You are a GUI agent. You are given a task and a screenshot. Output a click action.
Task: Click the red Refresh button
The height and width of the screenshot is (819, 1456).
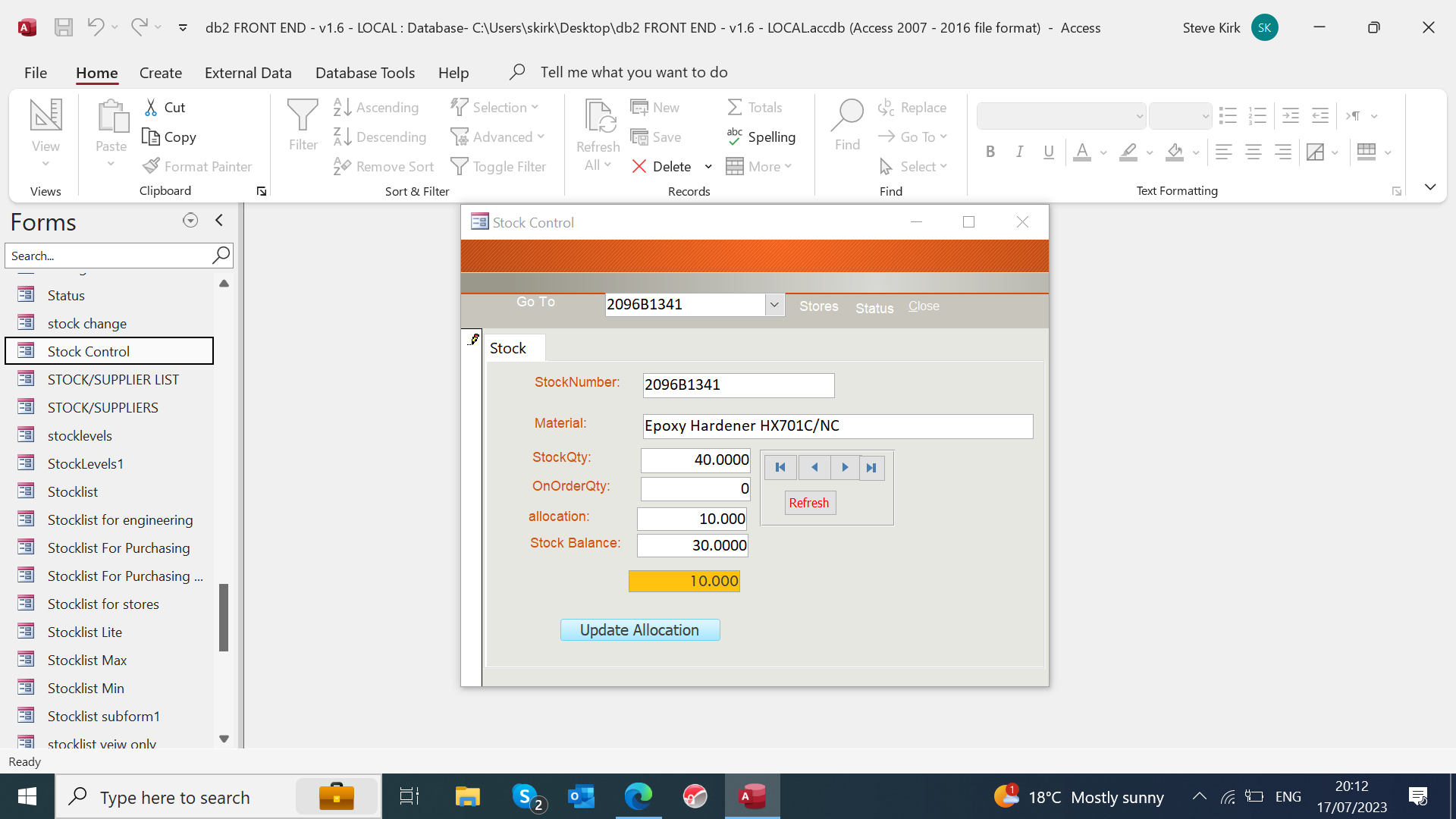[809, 502]
